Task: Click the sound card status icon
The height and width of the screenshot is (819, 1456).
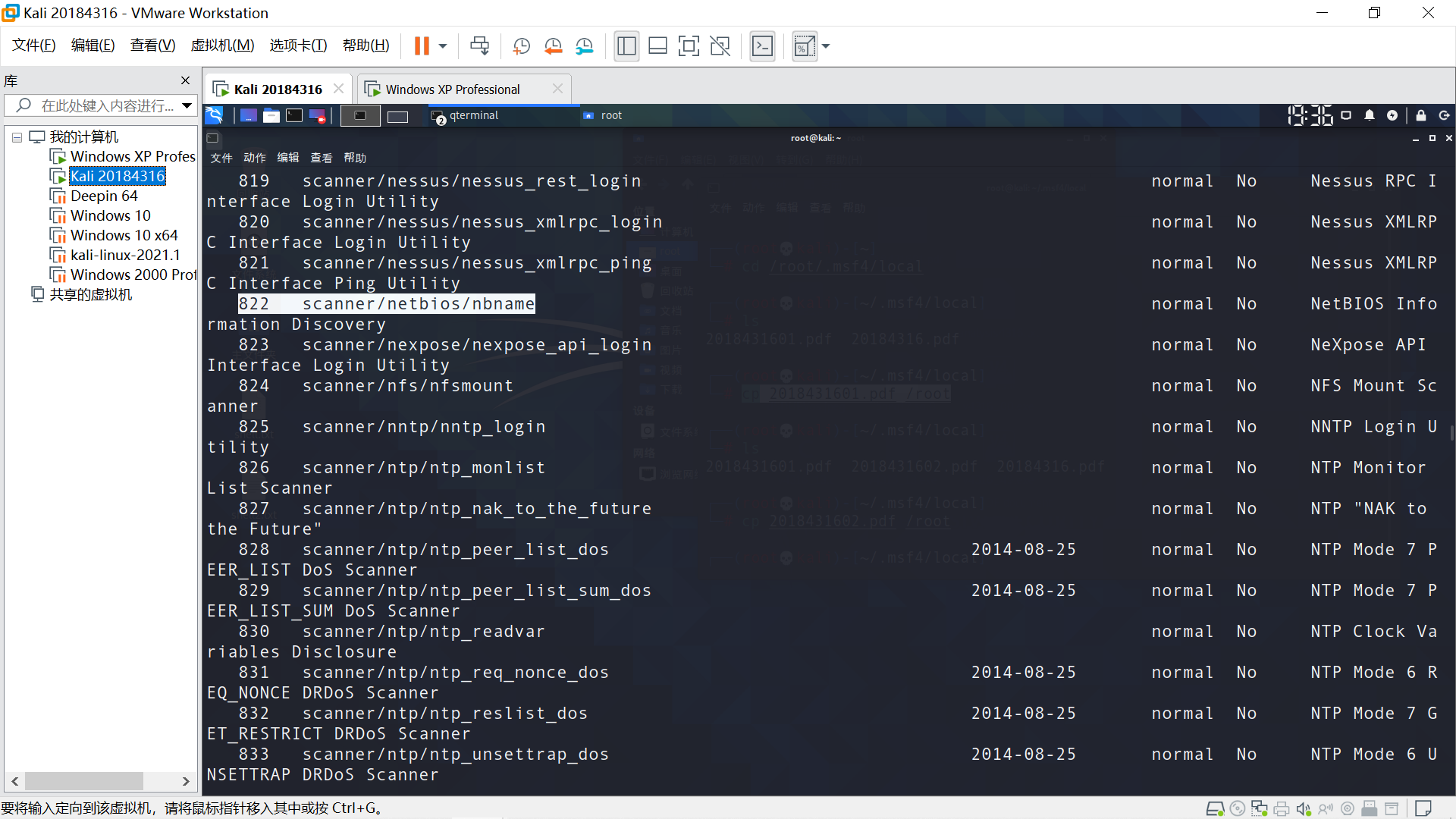Action: pos(1303,809)
